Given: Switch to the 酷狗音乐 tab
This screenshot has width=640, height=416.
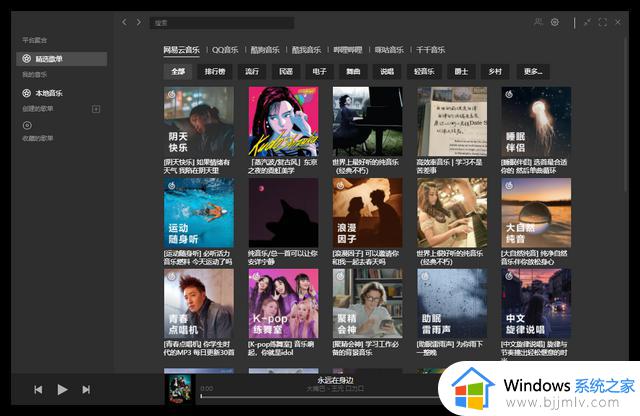Looking at the screenshot, I should coord(265,50).
